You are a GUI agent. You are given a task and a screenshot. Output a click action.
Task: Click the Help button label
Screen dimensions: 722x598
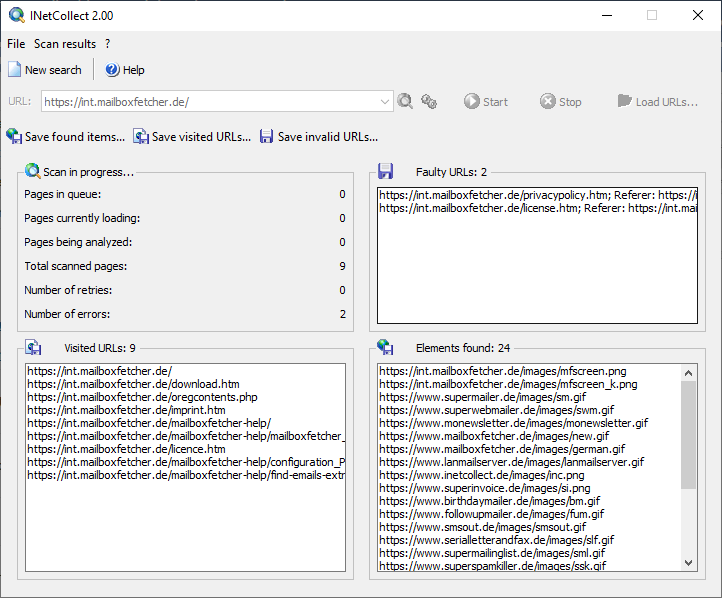134,70
